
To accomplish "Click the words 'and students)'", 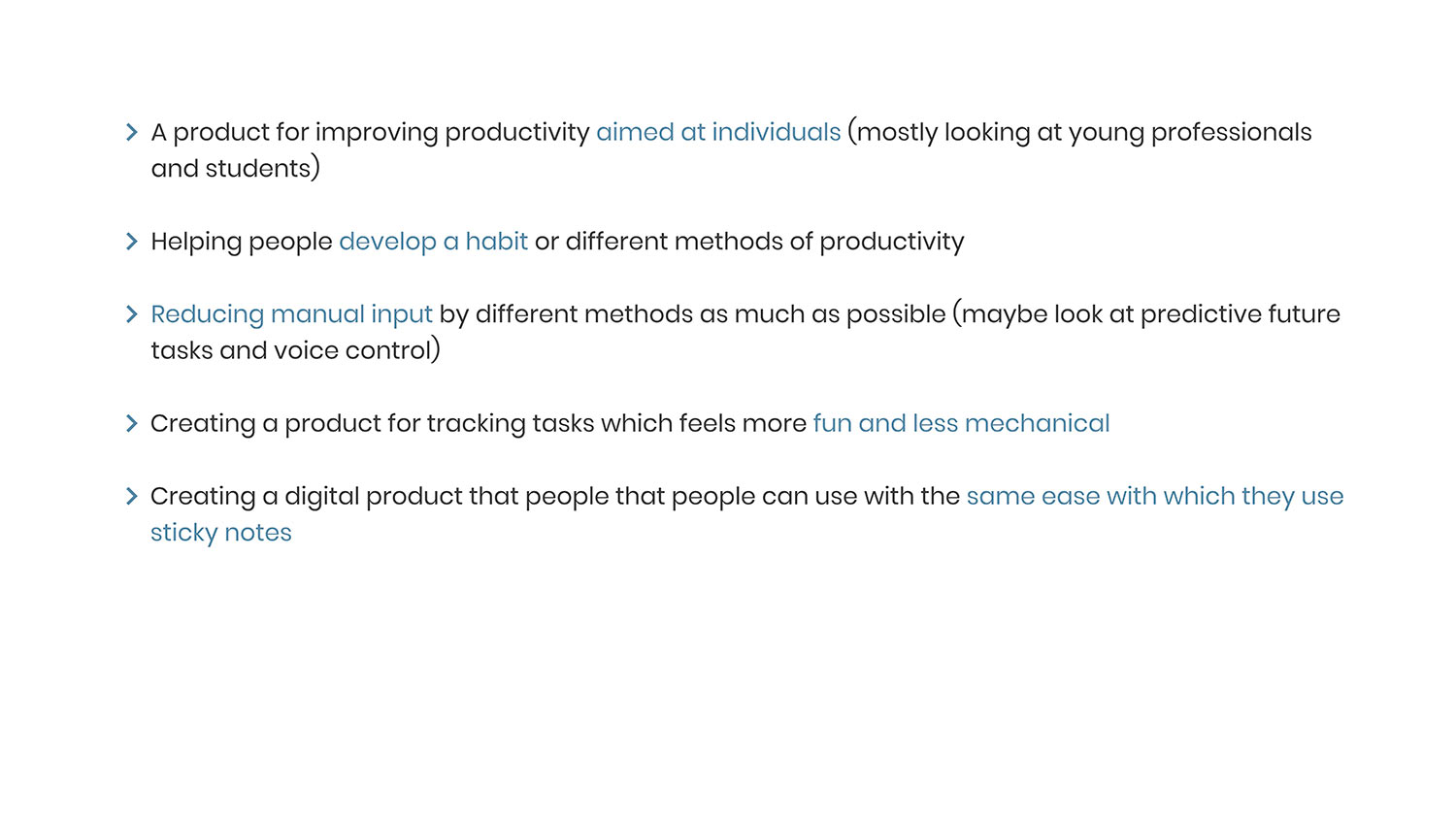I will [x=235, y=169].
